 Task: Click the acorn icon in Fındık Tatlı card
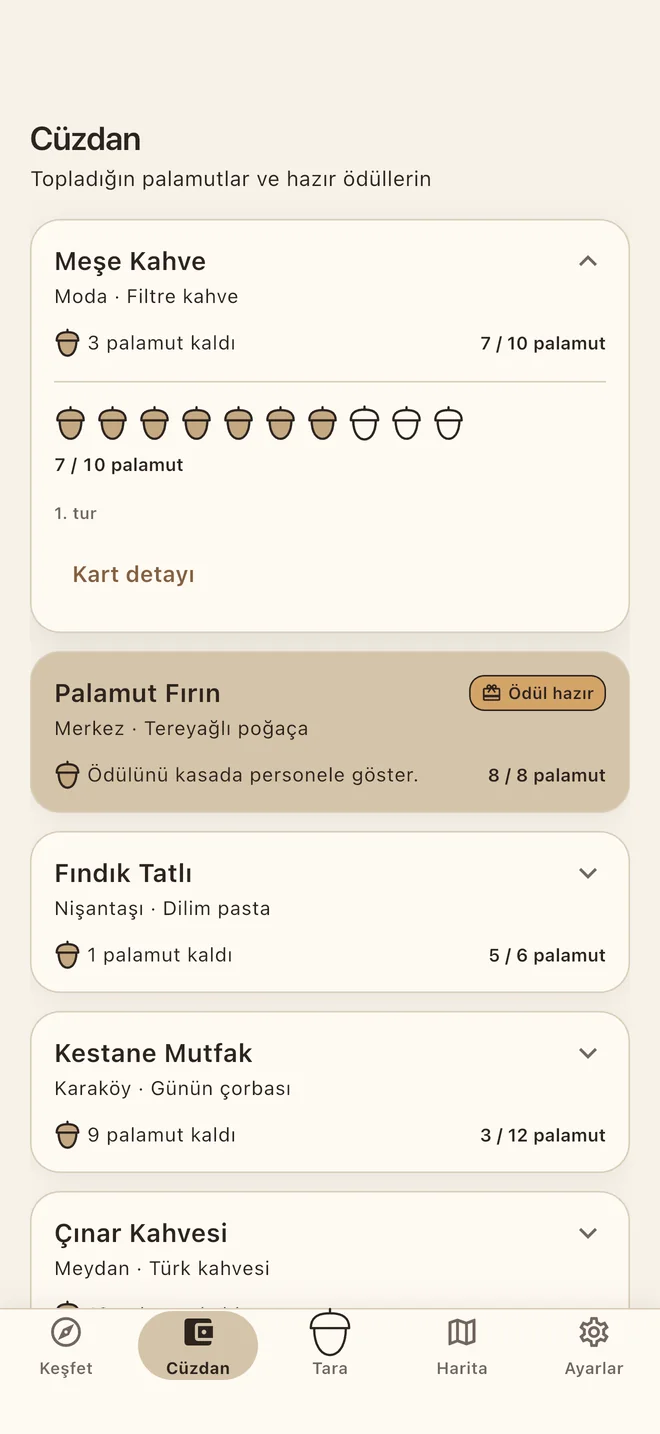67,955
